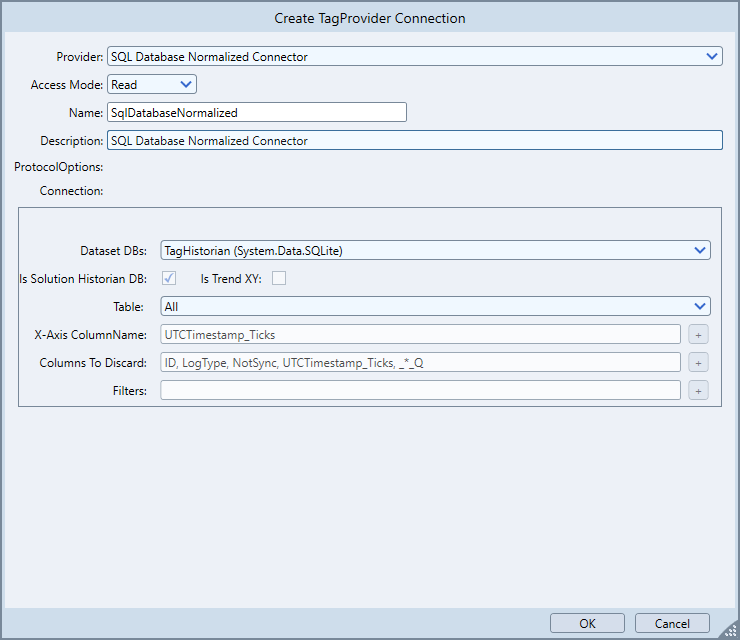The height and width of the screenshot is (640, 740).
Task: Grab the resize grip in the dialog corner
Action: pos(729,630)
